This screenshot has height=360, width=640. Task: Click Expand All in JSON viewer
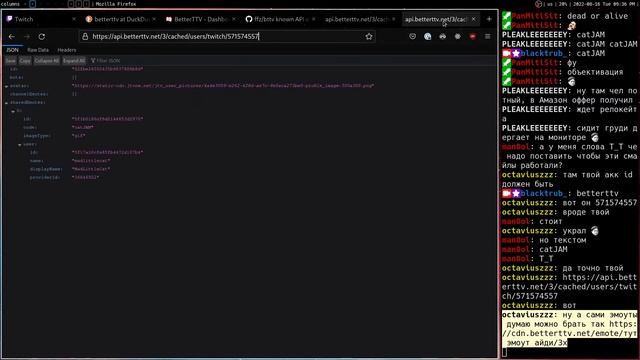pyautogui.click(x=74, y=60)
